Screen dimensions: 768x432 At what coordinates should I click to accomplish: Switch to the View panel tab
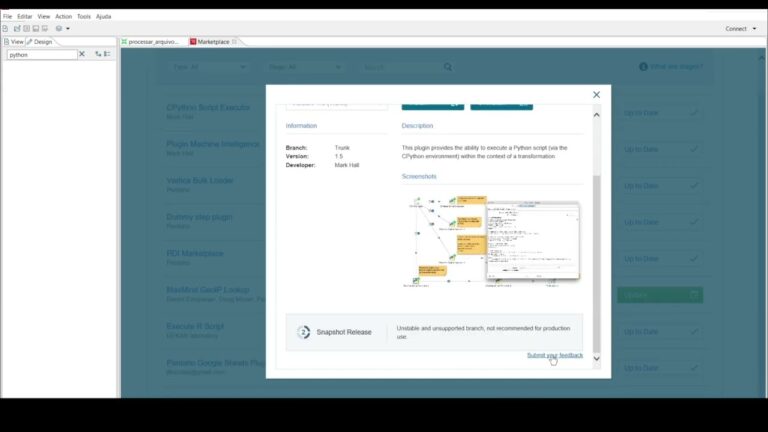[13, 42]
